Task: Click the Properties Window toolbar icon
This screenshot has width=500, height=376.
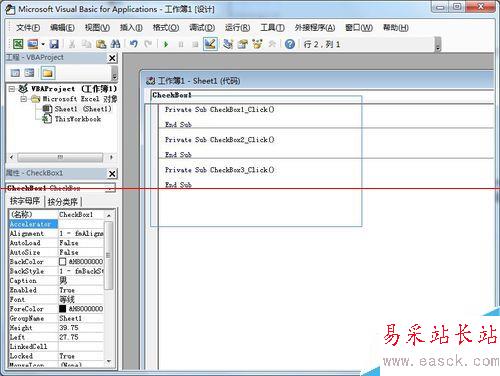Action: (243, 44)
